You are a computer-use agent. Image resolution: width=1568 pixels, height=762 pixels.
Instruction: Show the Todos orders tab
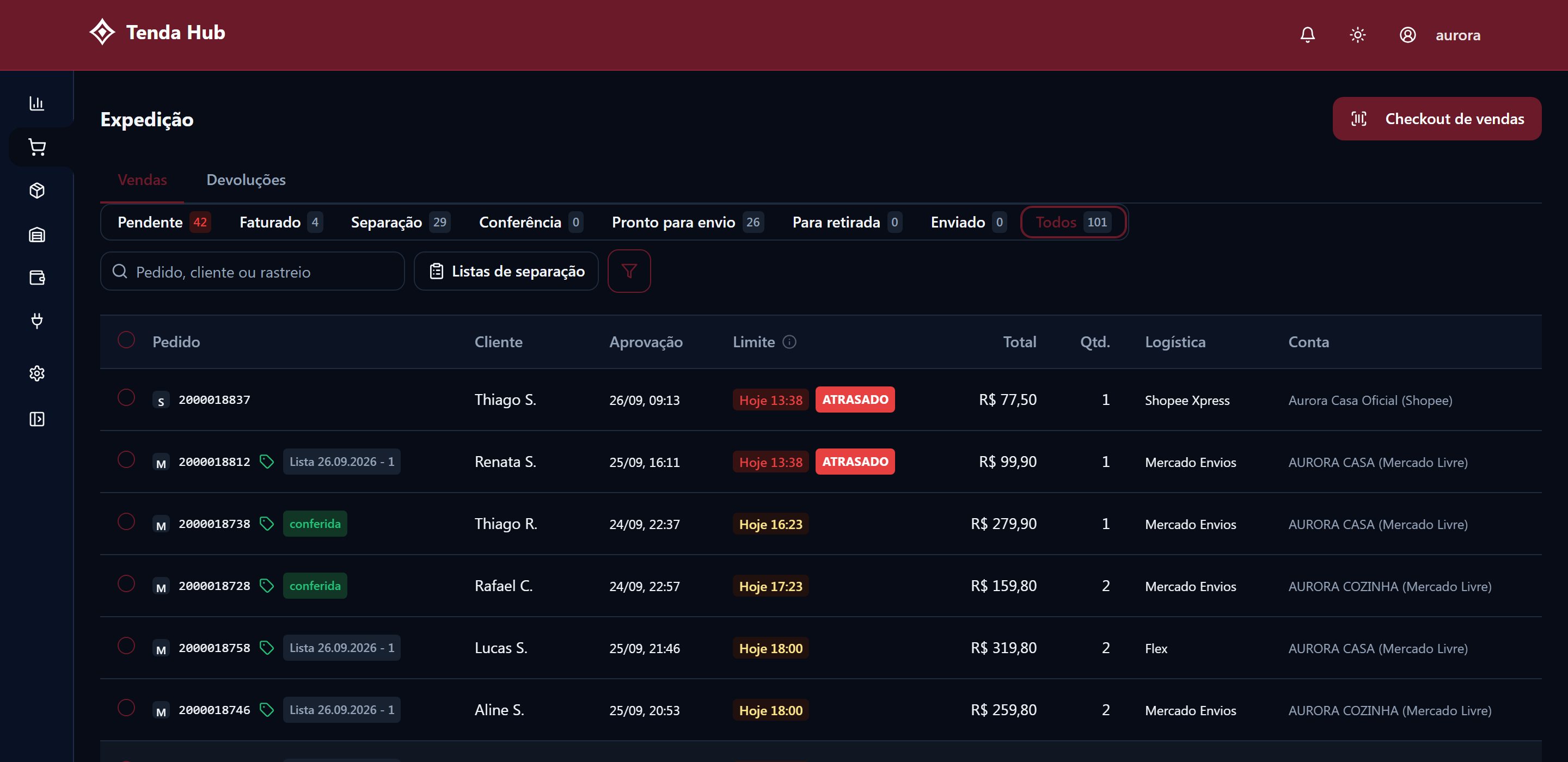tap(1073, 222)
